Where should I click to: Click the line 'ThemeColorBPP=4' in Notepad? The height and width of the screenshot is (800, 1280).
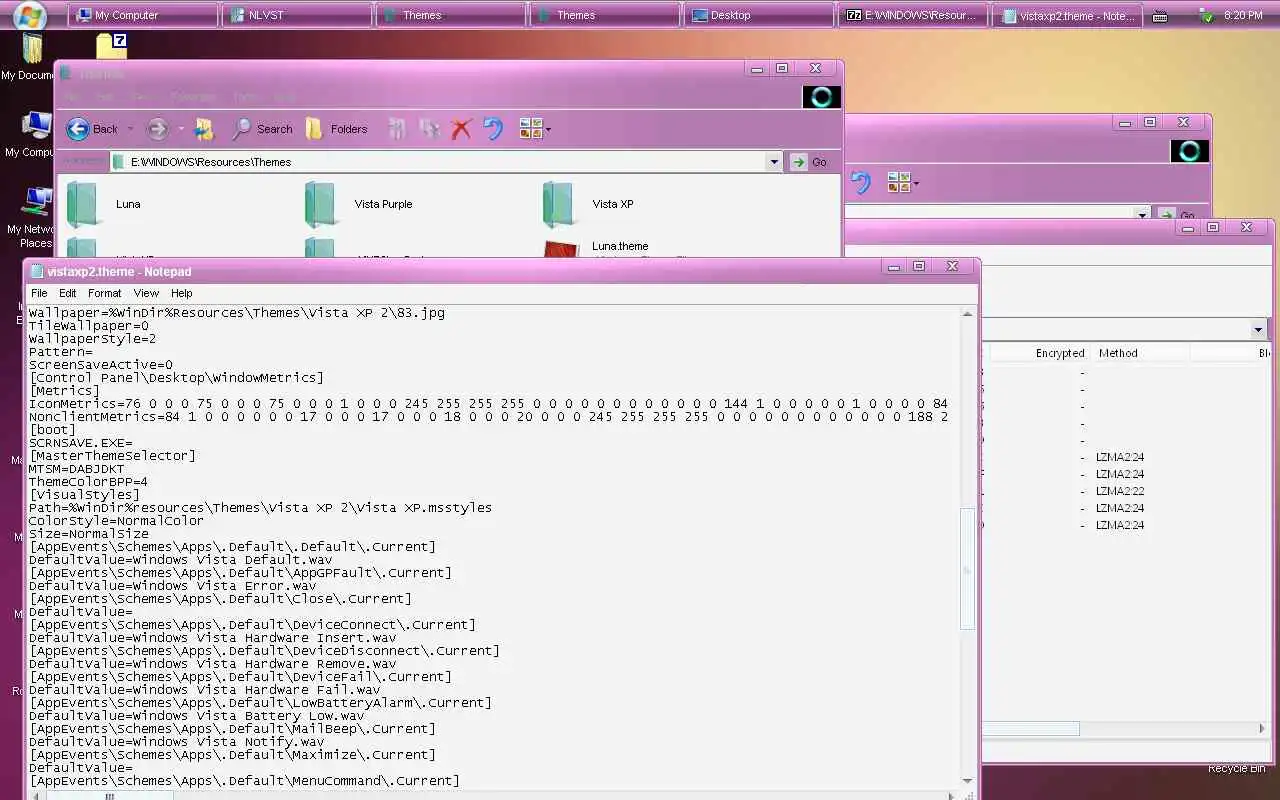(x=88, y=482)
